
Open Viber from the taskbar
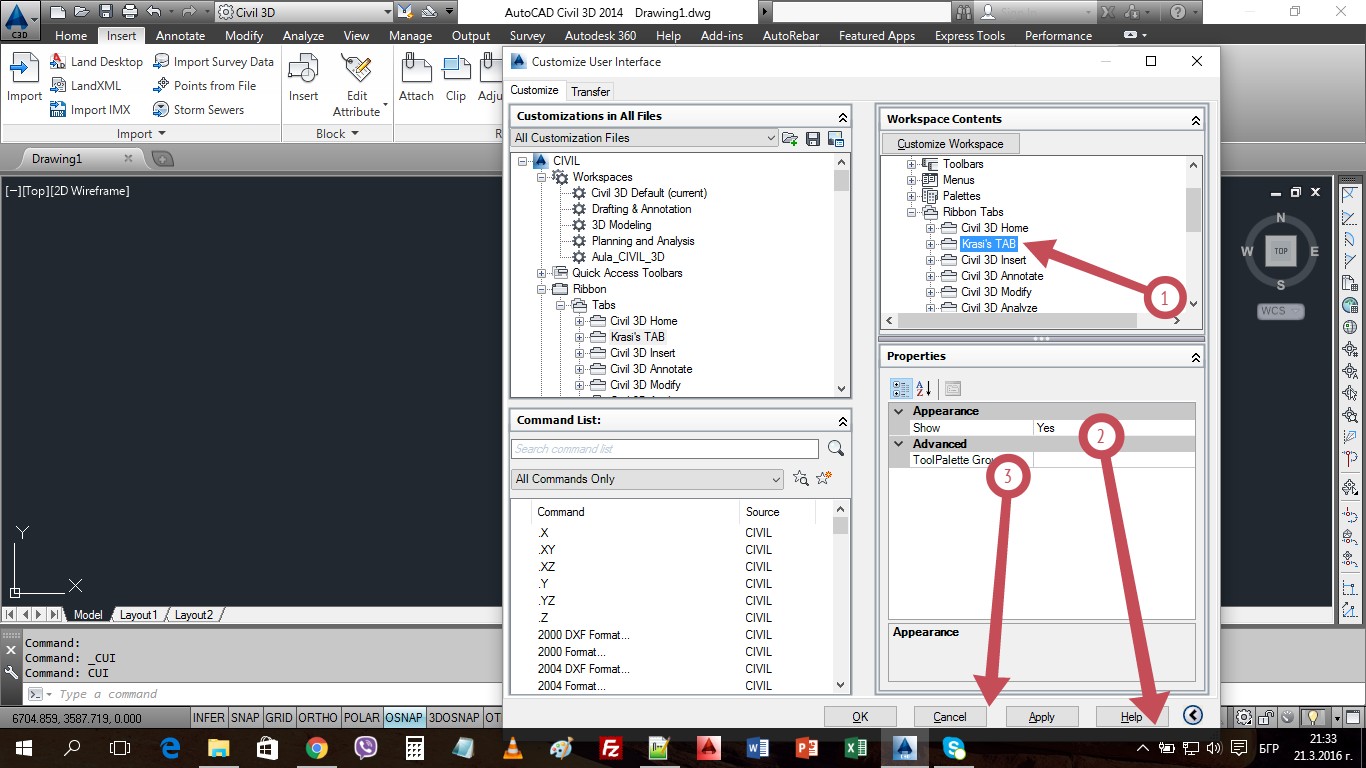click(x=365, y=748)
